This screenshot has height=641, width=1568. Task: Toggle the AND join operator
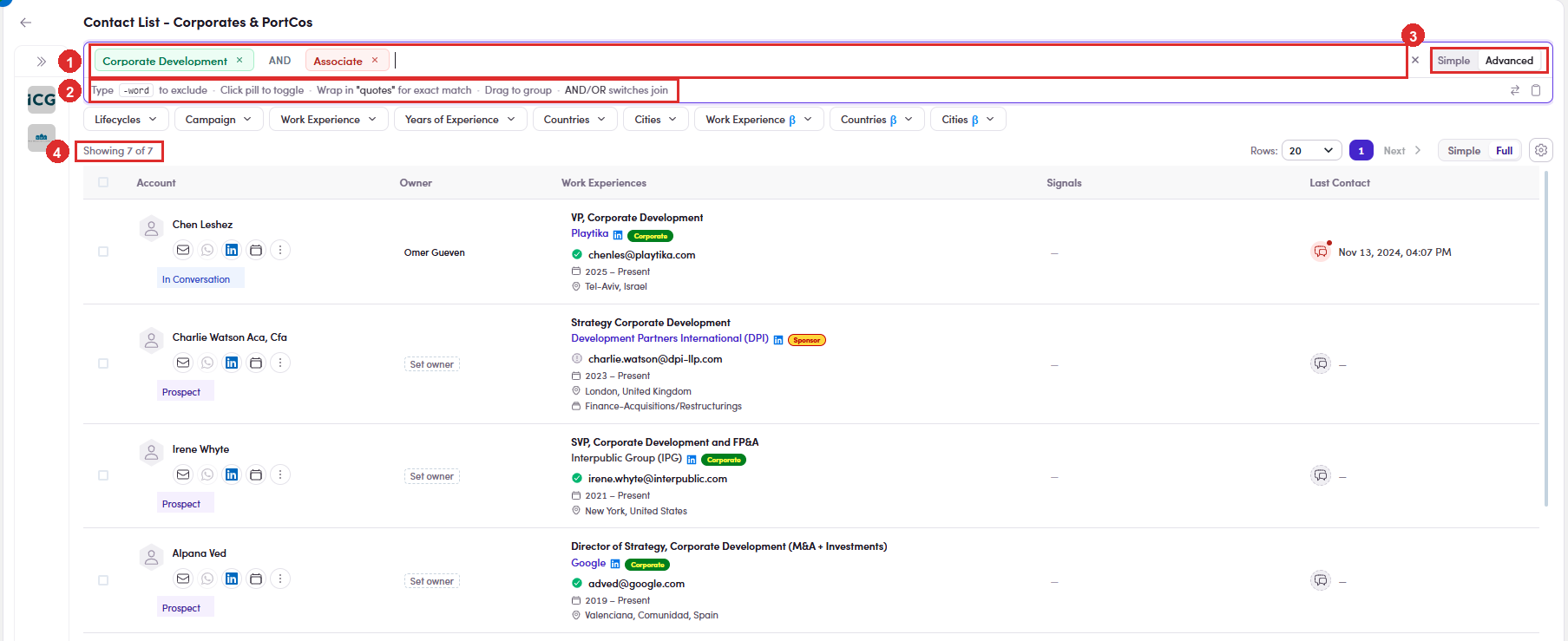click(x=279, y=61)
